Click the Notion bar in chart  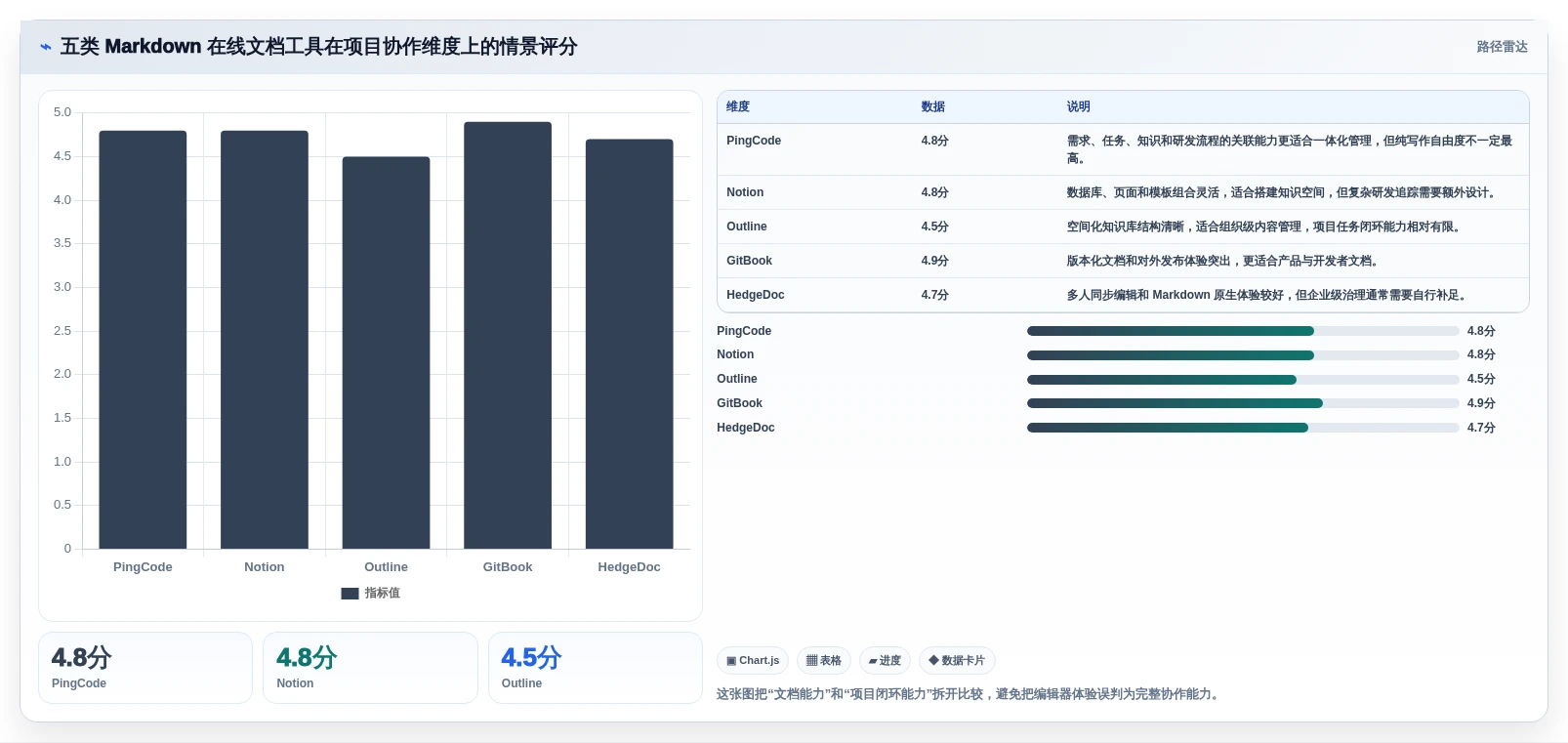coord(265,340)
